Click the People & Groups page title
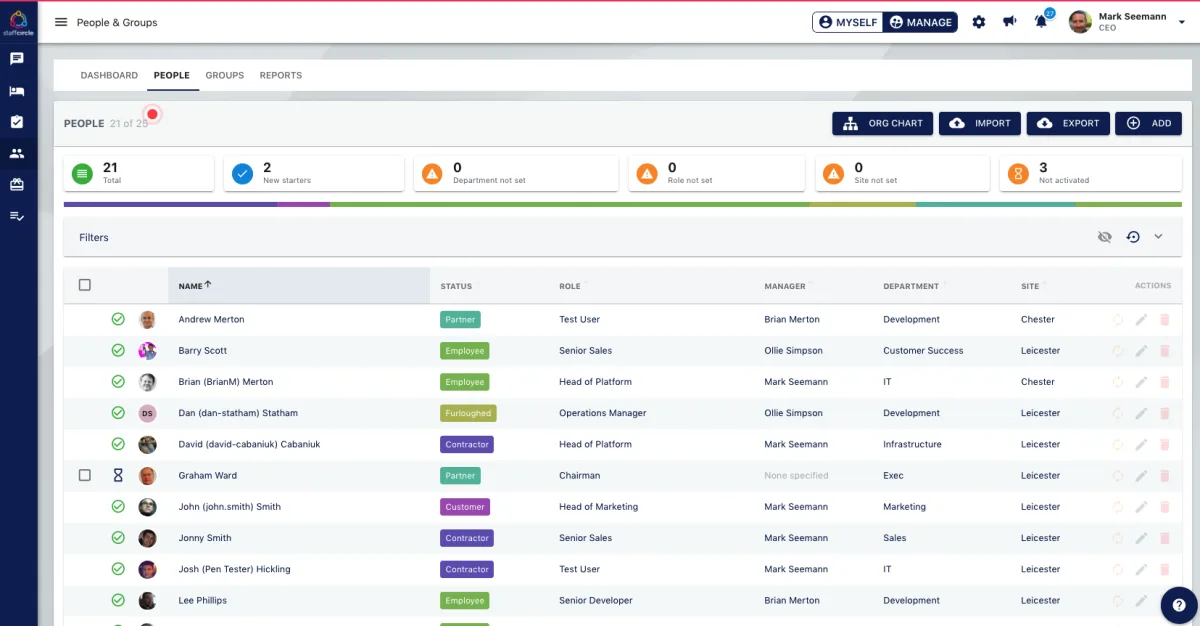1200x626 pixels. pyautogui.click(x=117, y=22)
